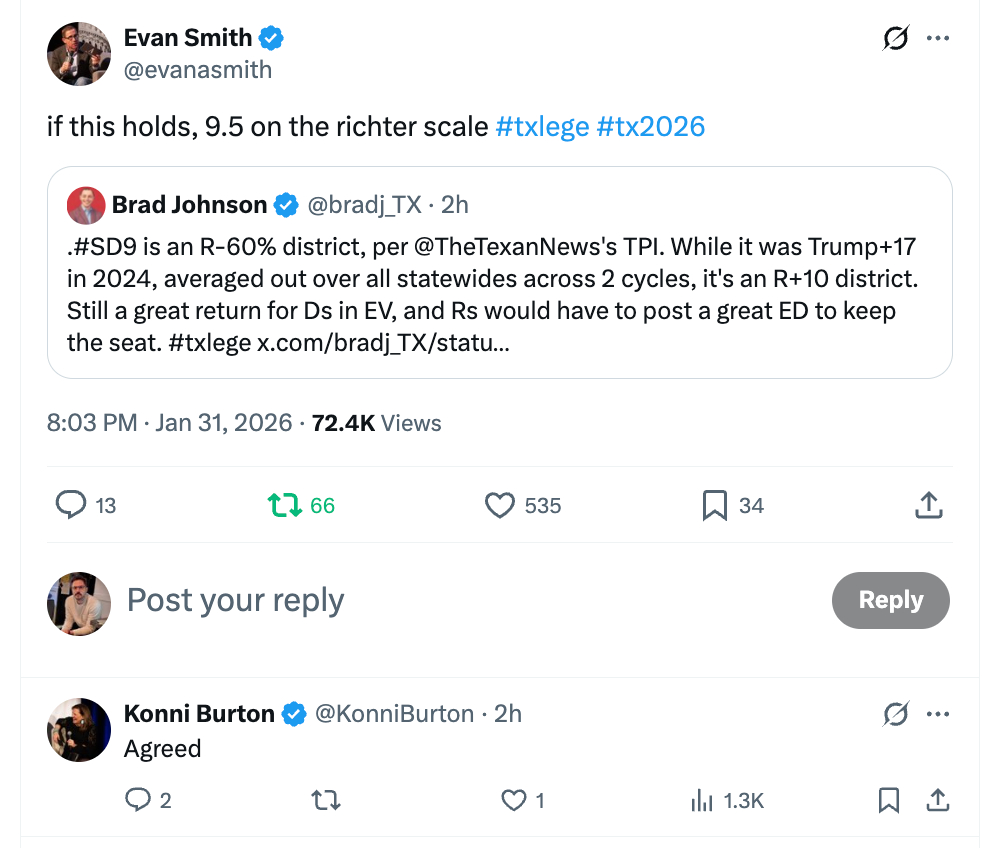1006x848 pixels.
Task: Click the reply icon showing 13 comments
Action: coord(70,505)
